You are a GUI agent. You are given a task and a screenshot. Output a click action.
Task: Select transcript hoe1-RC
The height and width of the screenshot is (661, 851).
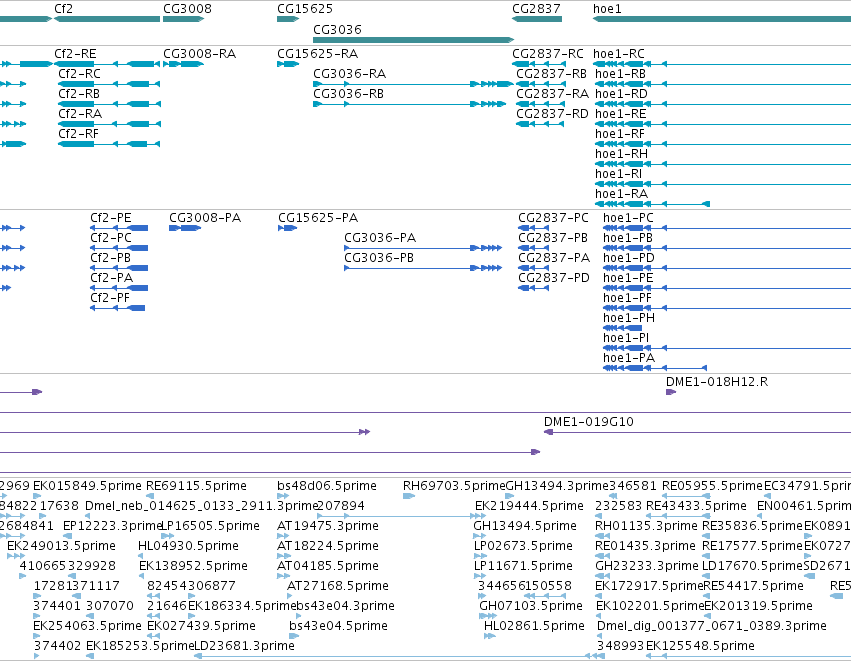[619, 54]
